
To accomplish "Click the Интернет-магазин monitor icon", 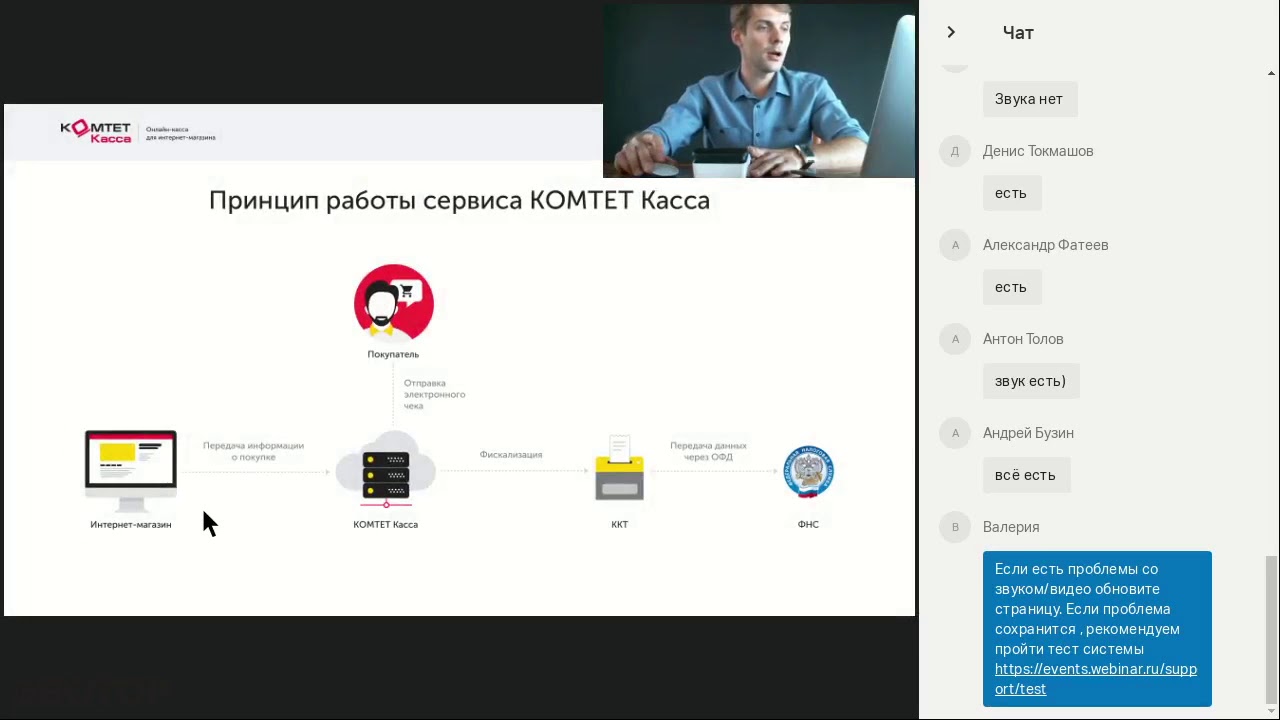I will [x=131, y=471].
